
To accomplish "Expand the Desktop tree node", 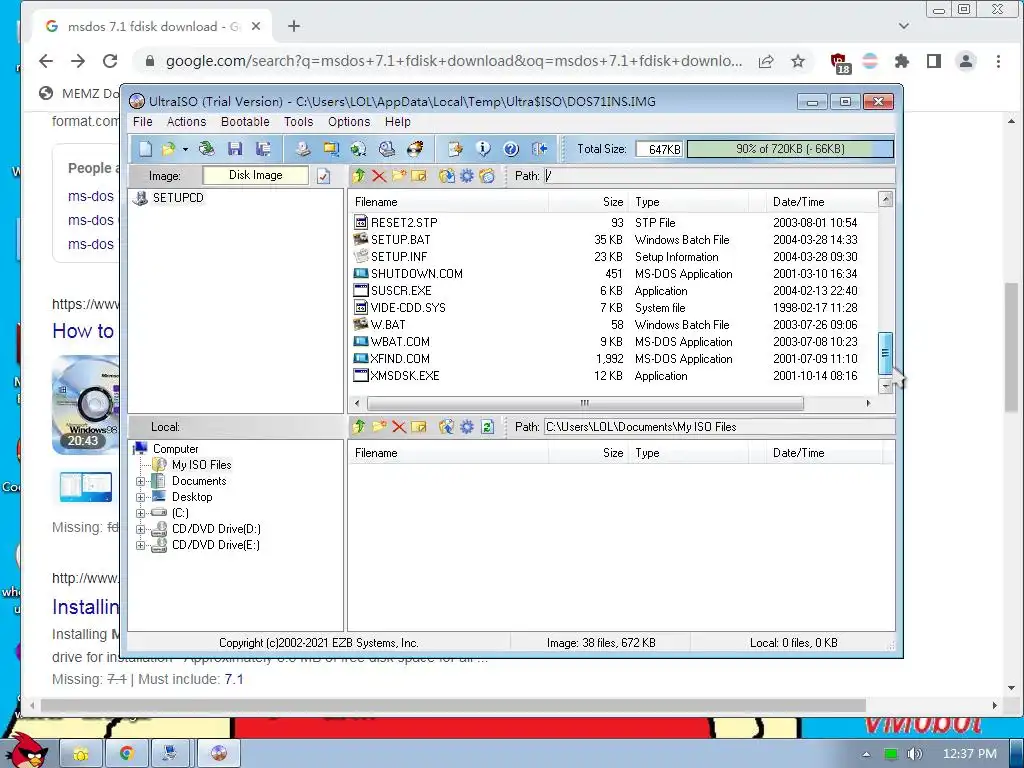I will [140, 497].
